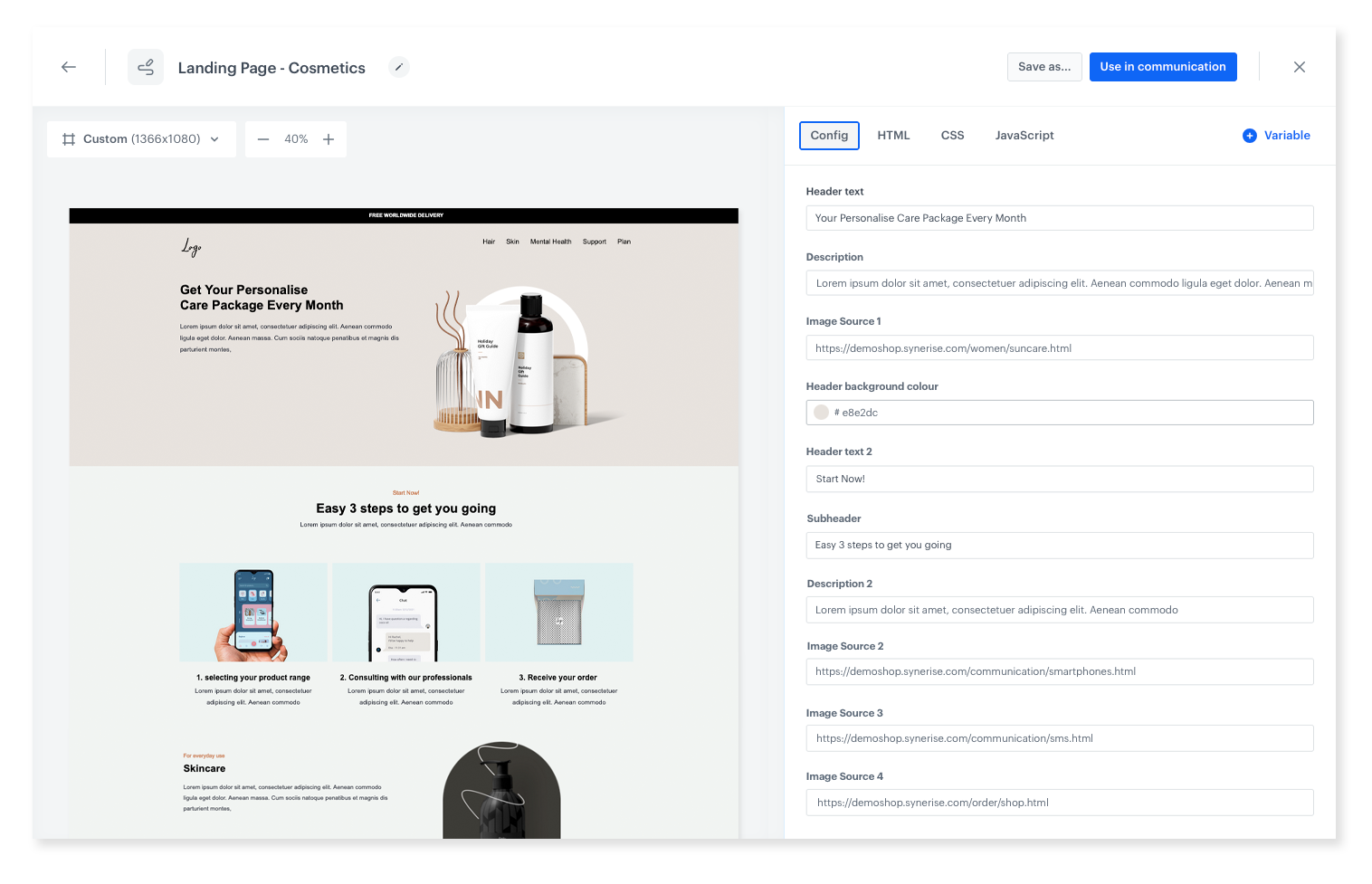Click the Header text input field
This screenshot has height=884, width=1372.
(x=1059, y=217)
